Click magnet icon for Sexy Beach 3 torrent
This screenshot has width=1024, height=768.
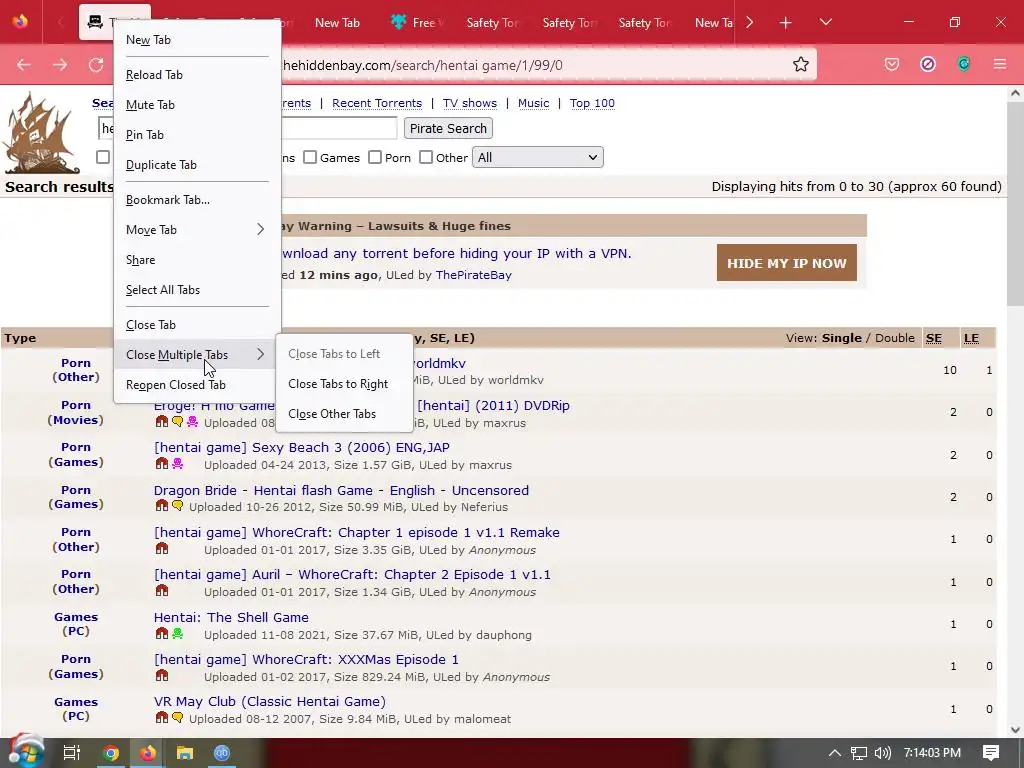pos(162,464)
